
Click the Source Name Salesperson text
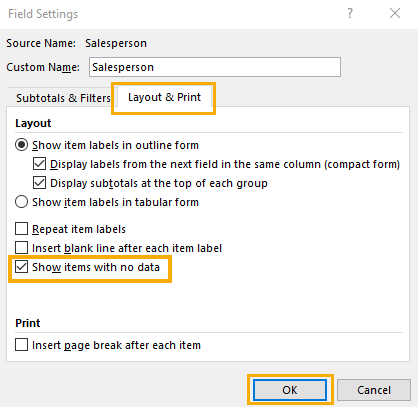(116, 43)
